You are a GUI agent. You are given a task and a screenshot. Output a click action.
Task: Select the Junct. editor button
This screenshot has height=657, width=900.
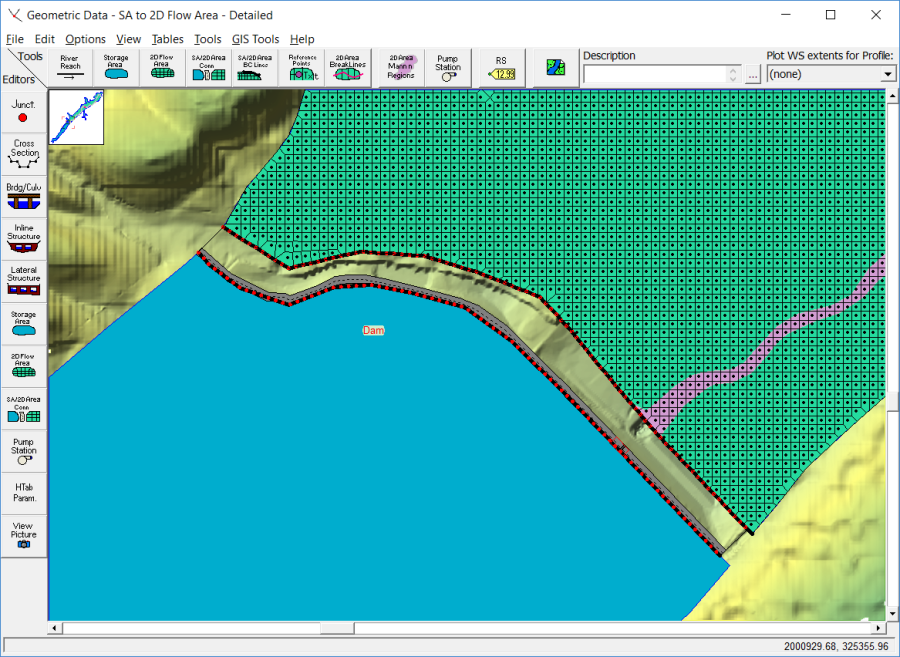24,110
